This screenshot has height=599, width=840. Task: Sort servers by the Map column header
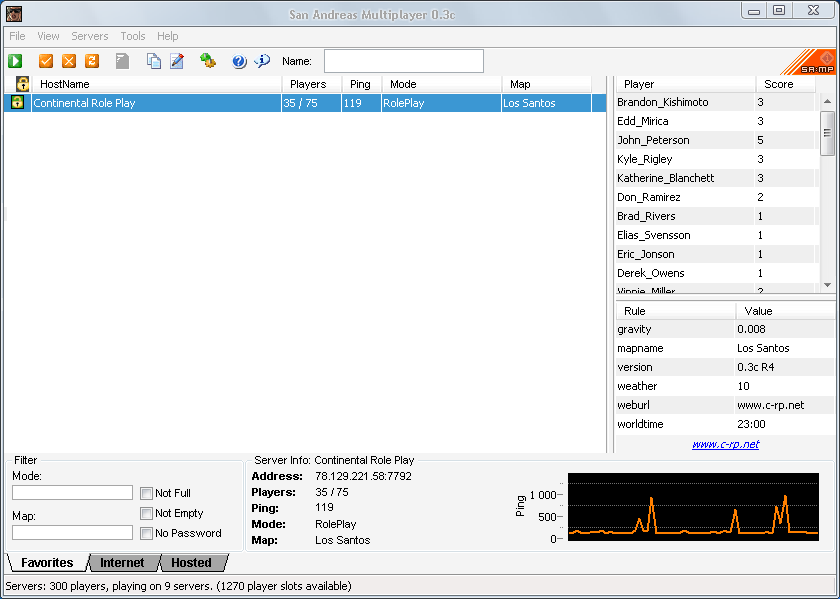(546, 84)
